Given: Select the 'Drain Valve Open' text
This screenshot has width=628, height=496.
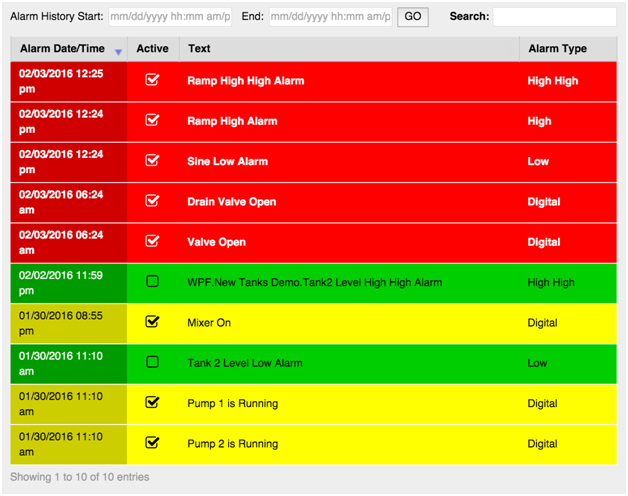Looking at the screenshot, I should coord(231,202).
